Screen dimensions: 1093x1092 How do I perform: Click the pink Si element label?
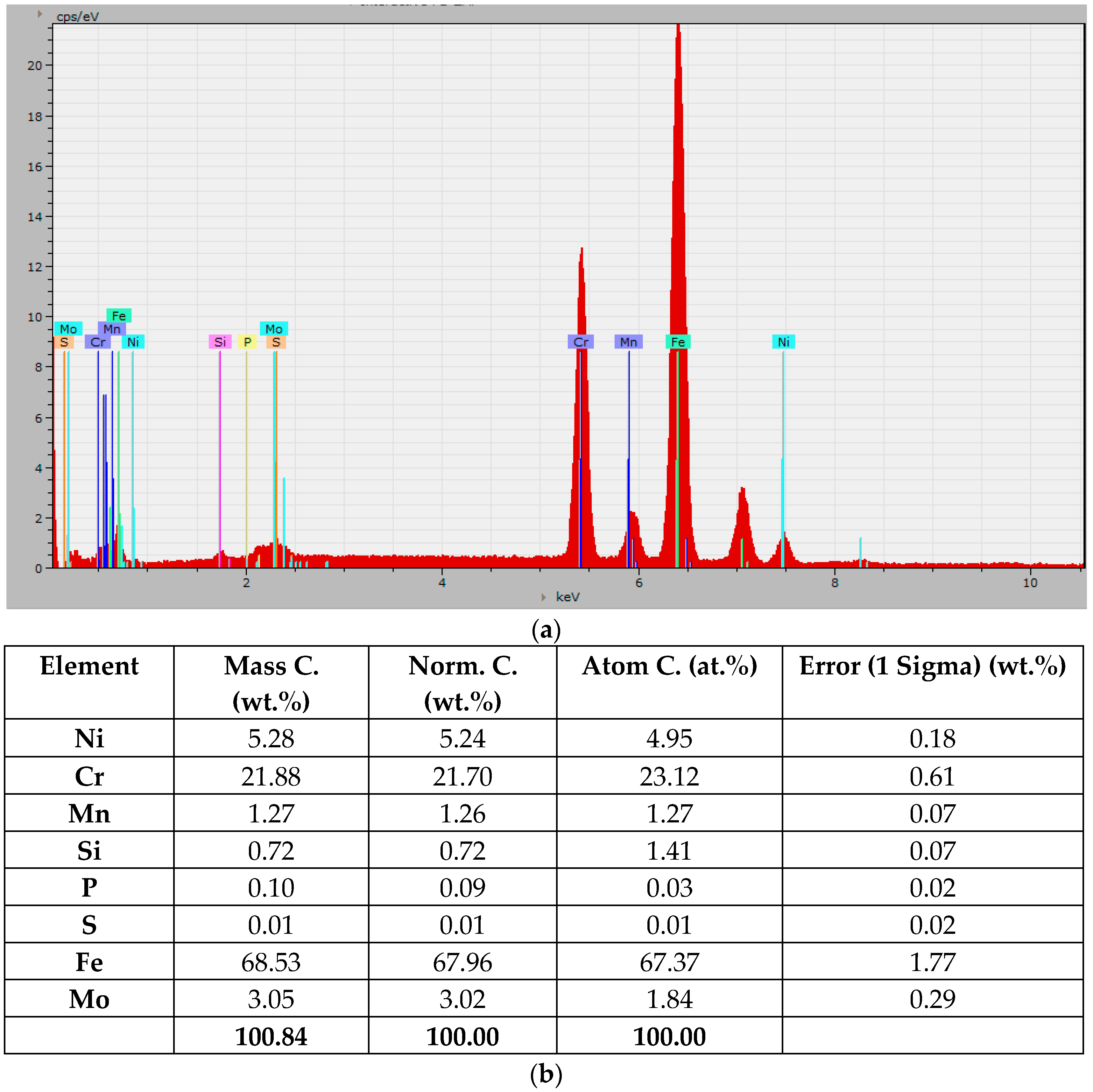[x=220, y=342]
